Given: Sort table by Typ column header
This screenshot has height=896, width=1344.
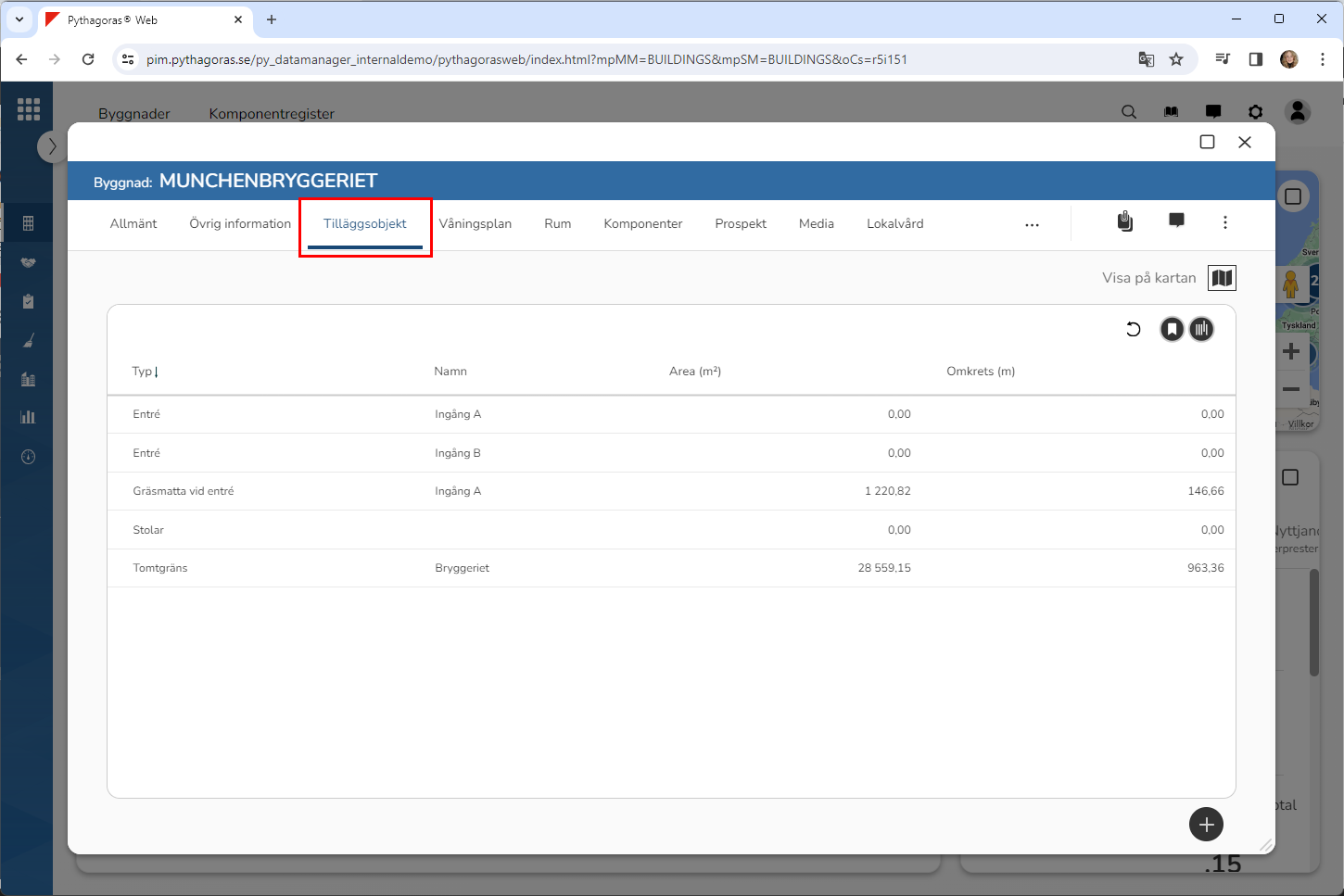Looking at the screenshot, I should click(144, 372).
